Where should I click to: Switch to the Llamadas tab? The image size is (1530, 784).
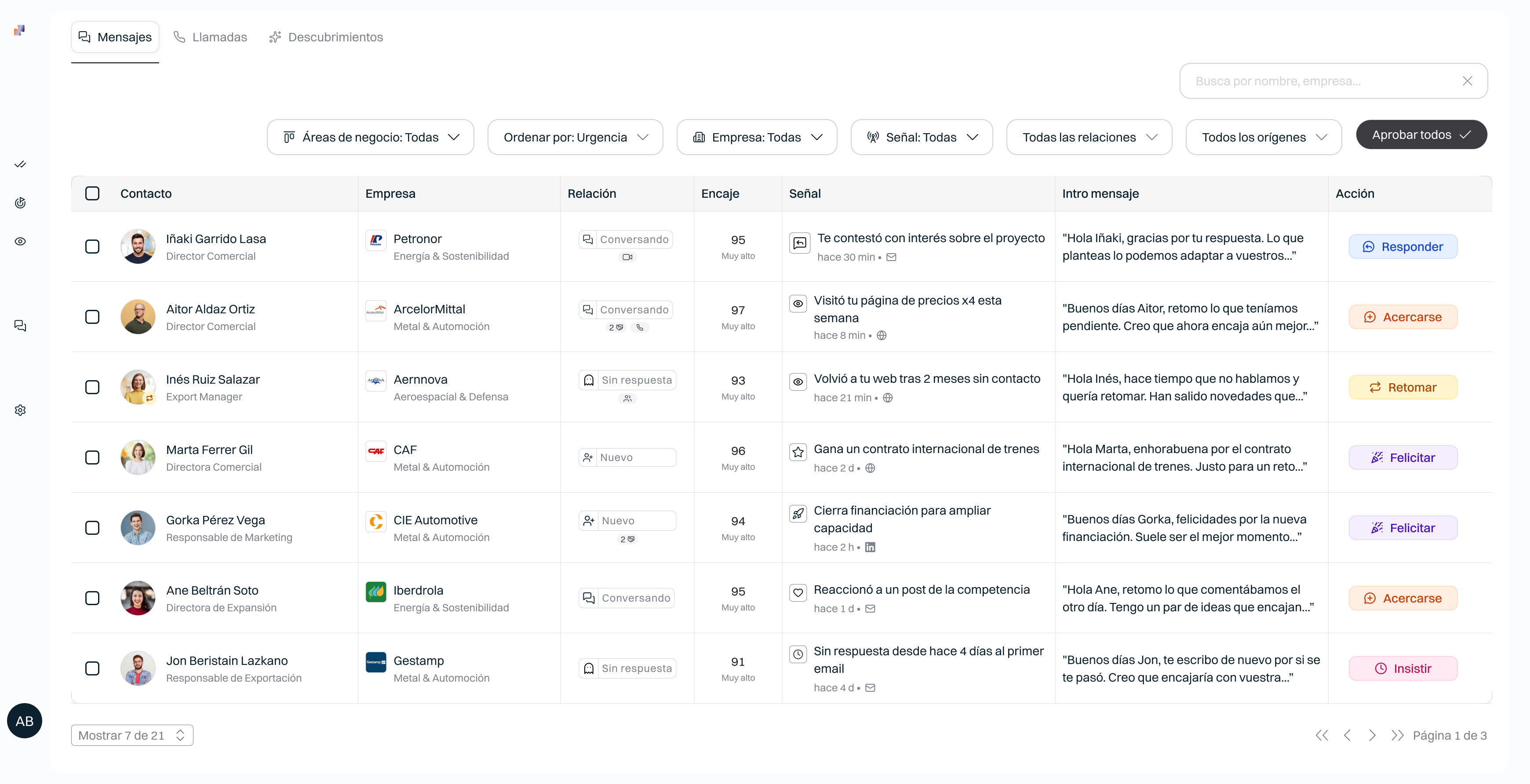(210, 37)
